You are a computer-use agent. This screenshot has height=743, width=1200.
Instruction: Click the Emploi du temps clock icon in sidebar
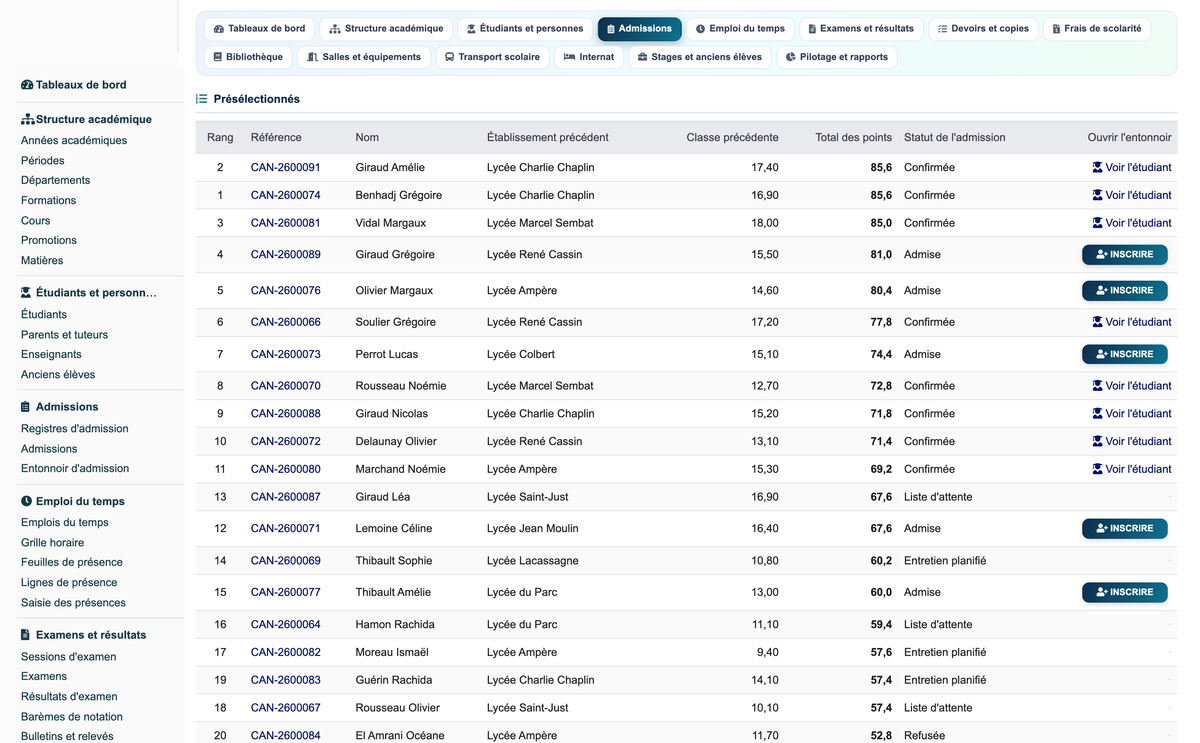click(x=26, y=501)
